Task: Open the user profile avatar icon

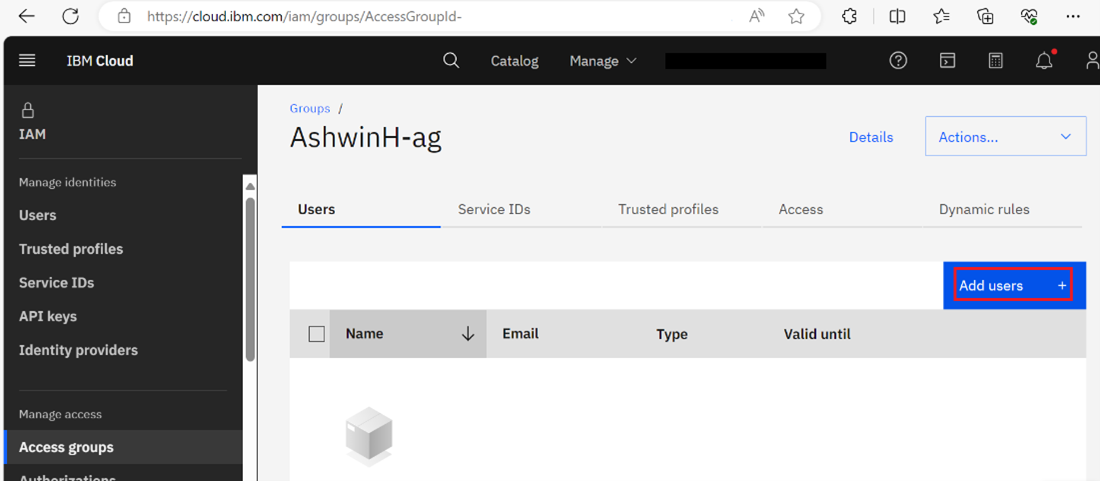Action: (1092, 61)
